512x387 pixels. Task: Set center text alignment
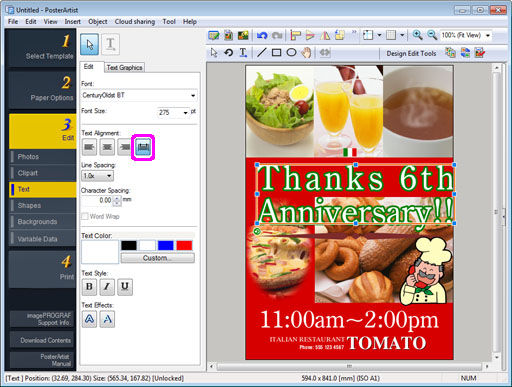(x=107, y=147)
